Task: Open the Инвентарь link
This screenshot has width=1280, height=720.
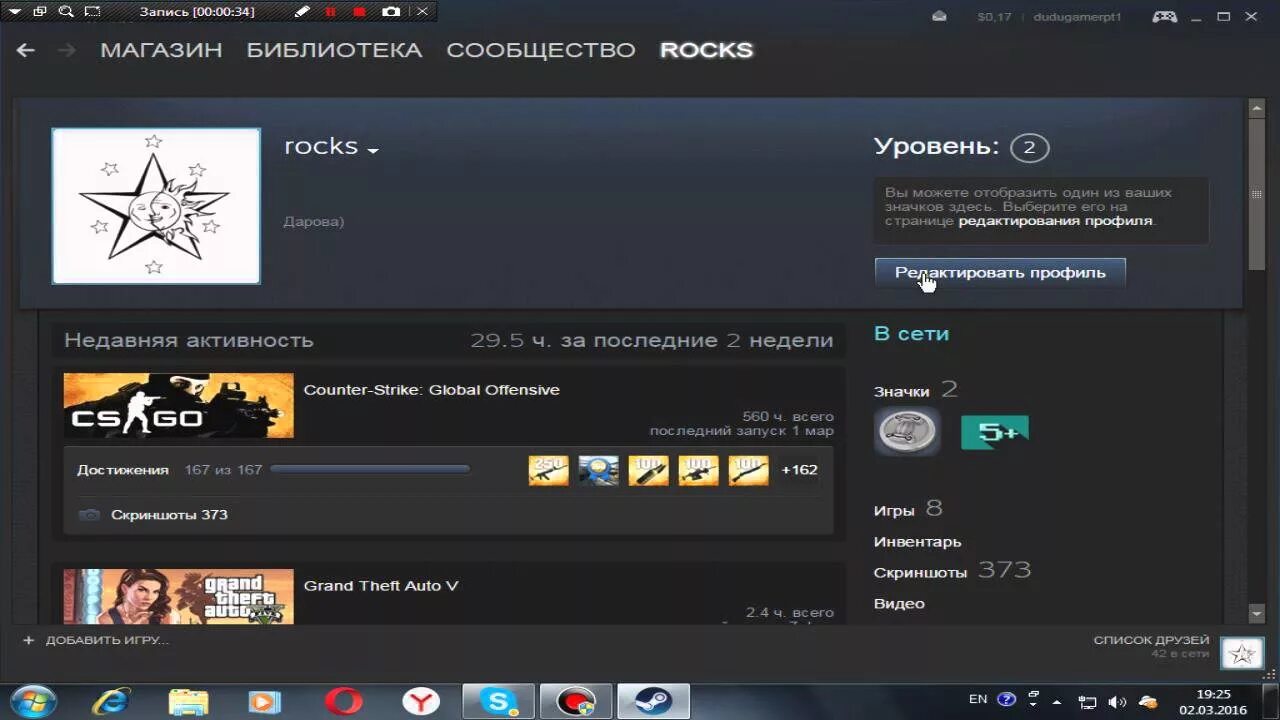Action: click(917, 542)
